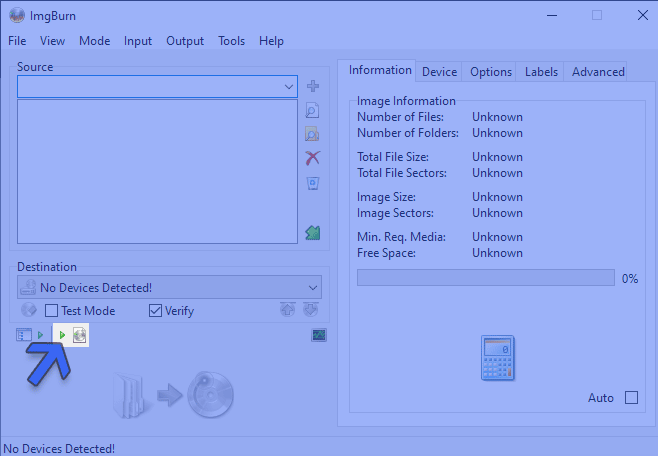Image resolution: width=658 pixels, height=456 pixels.
Task: Open the Tools menu
Action: [x=232, y=41]
